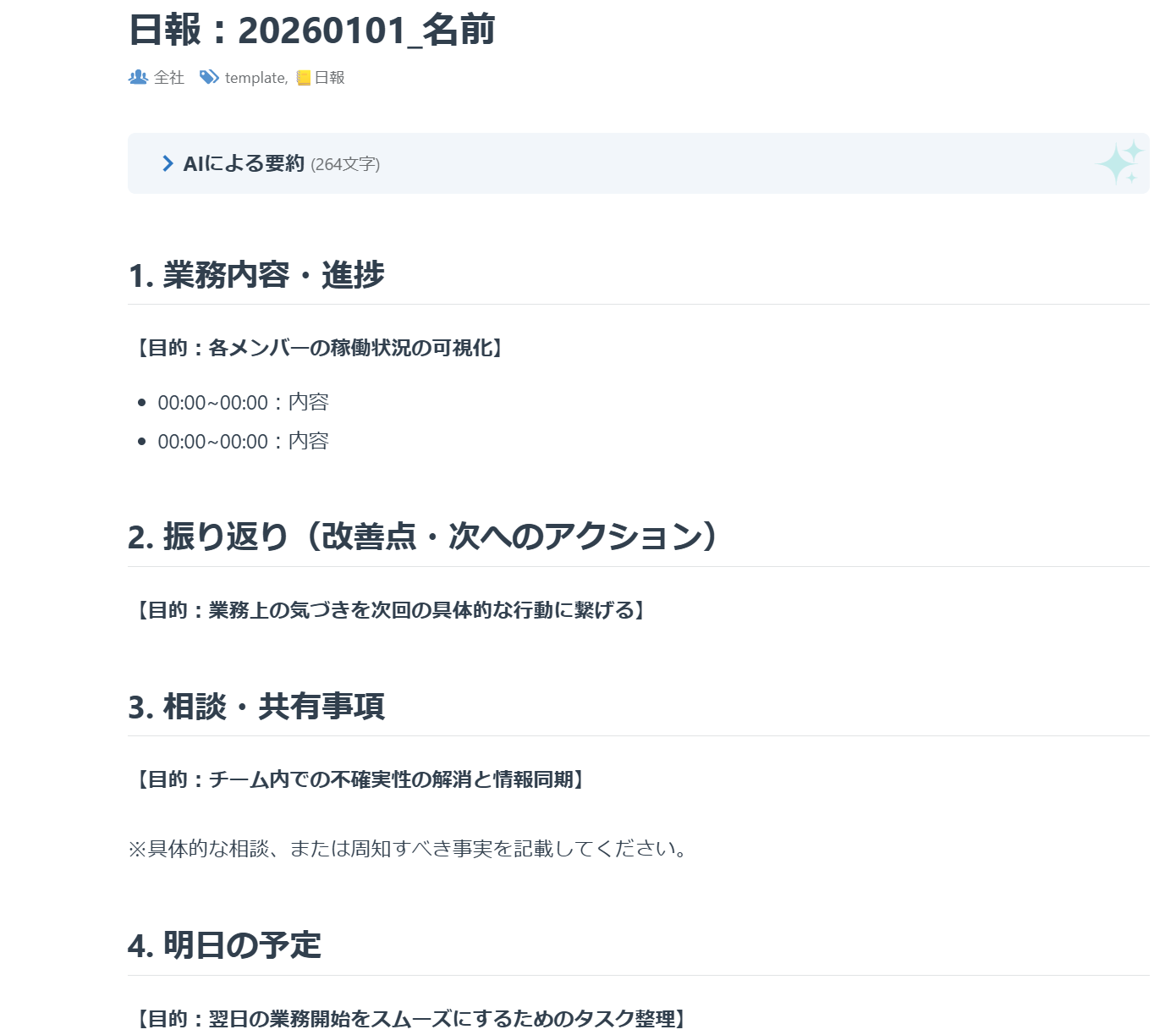The image size is (1176, 1035).
Task: Click the ※具体的な相談 note text
Action: click(x=409, y=849)
